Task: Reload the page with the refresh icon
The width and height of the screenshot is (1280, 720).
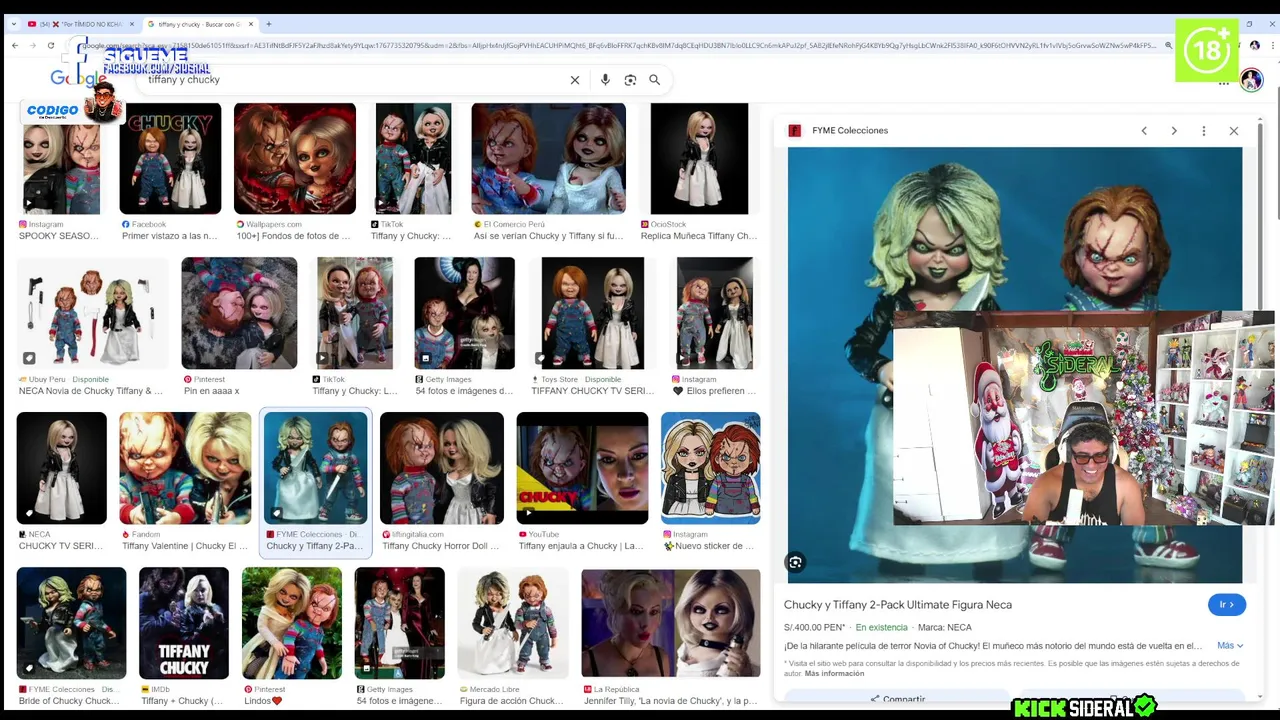Action: pos(51,45)
